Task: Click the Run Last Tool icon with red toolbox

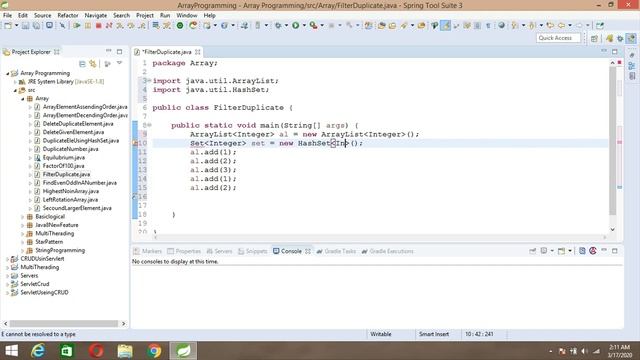Action: [x=313, y=25]
